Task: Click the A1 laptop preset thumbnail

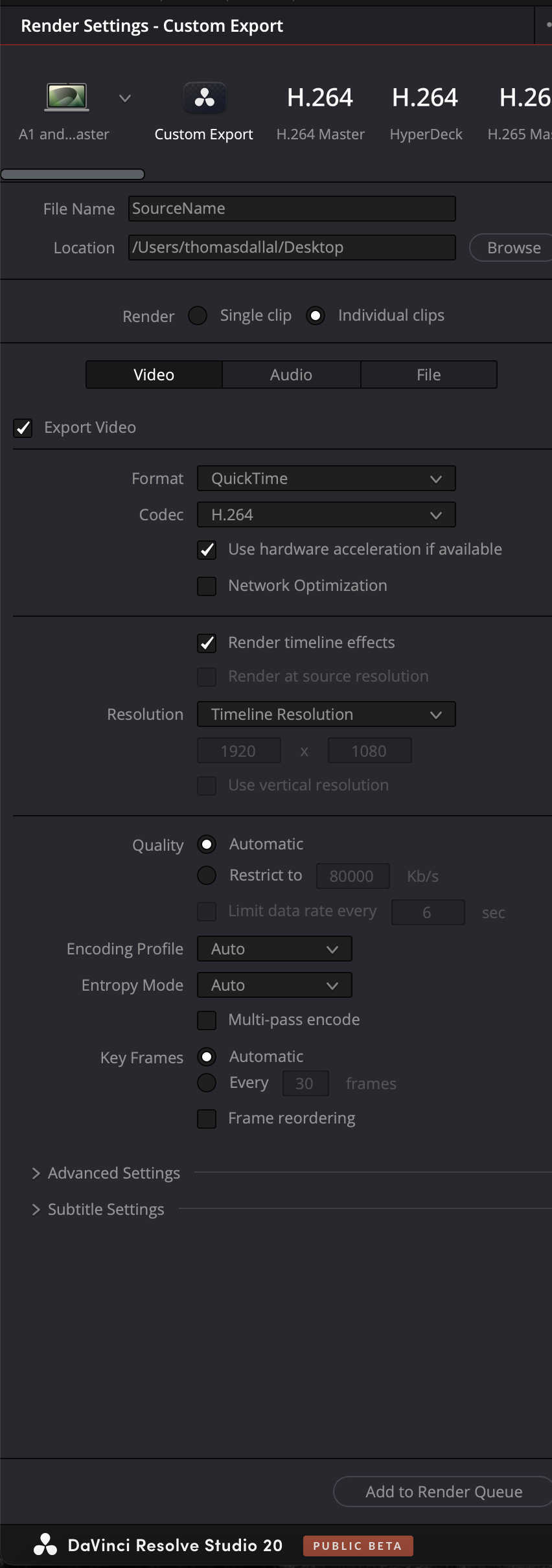Action: point(67,97)
